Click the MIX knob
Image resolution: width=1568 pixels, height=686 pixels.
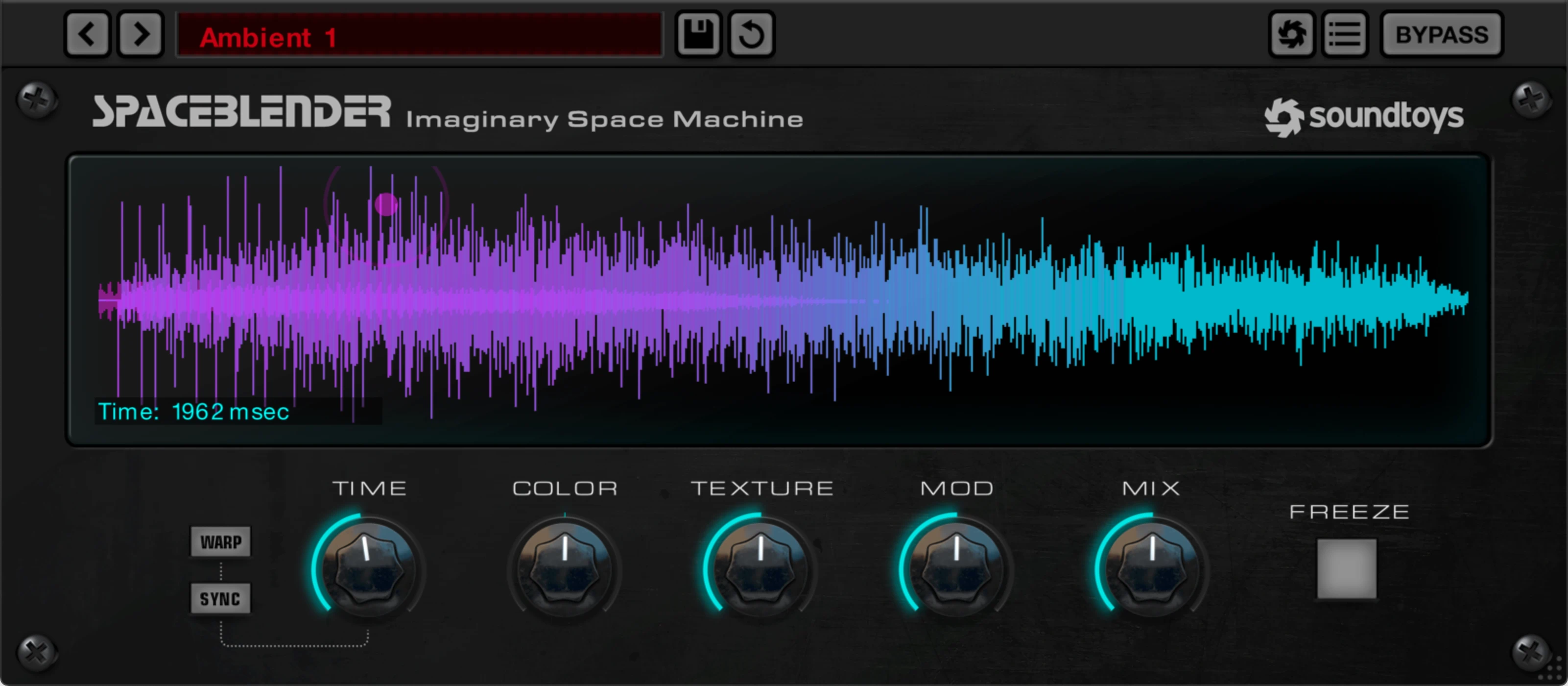pos(1152,569)
